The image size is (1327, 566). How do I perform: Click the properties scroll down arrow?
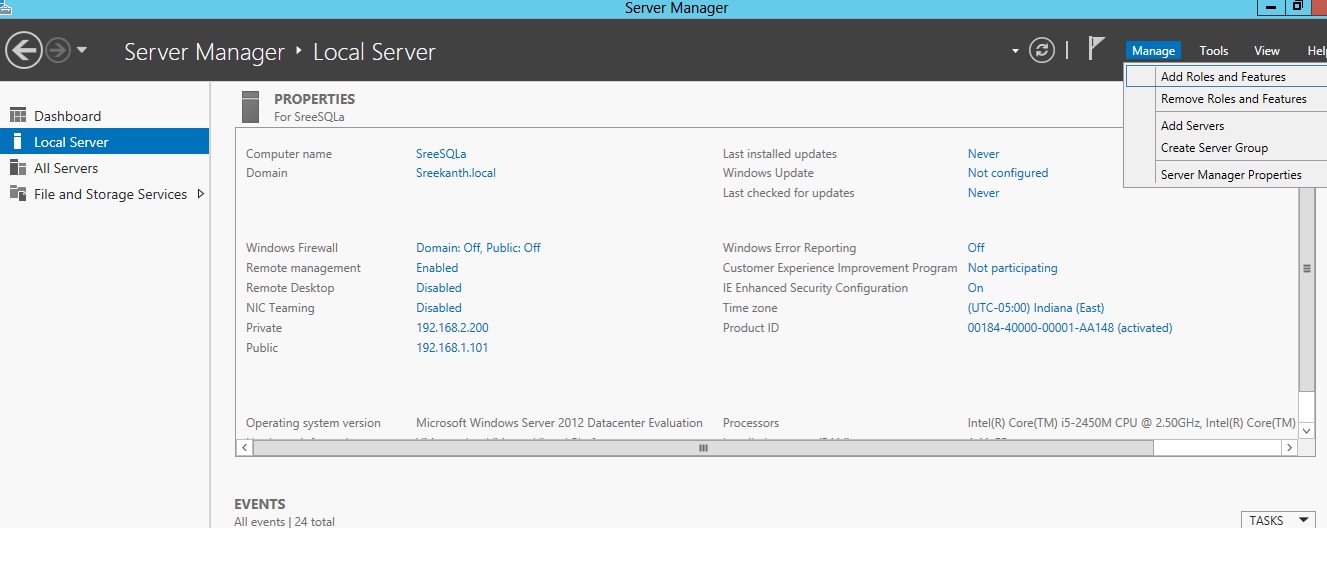coord(1306,429)
